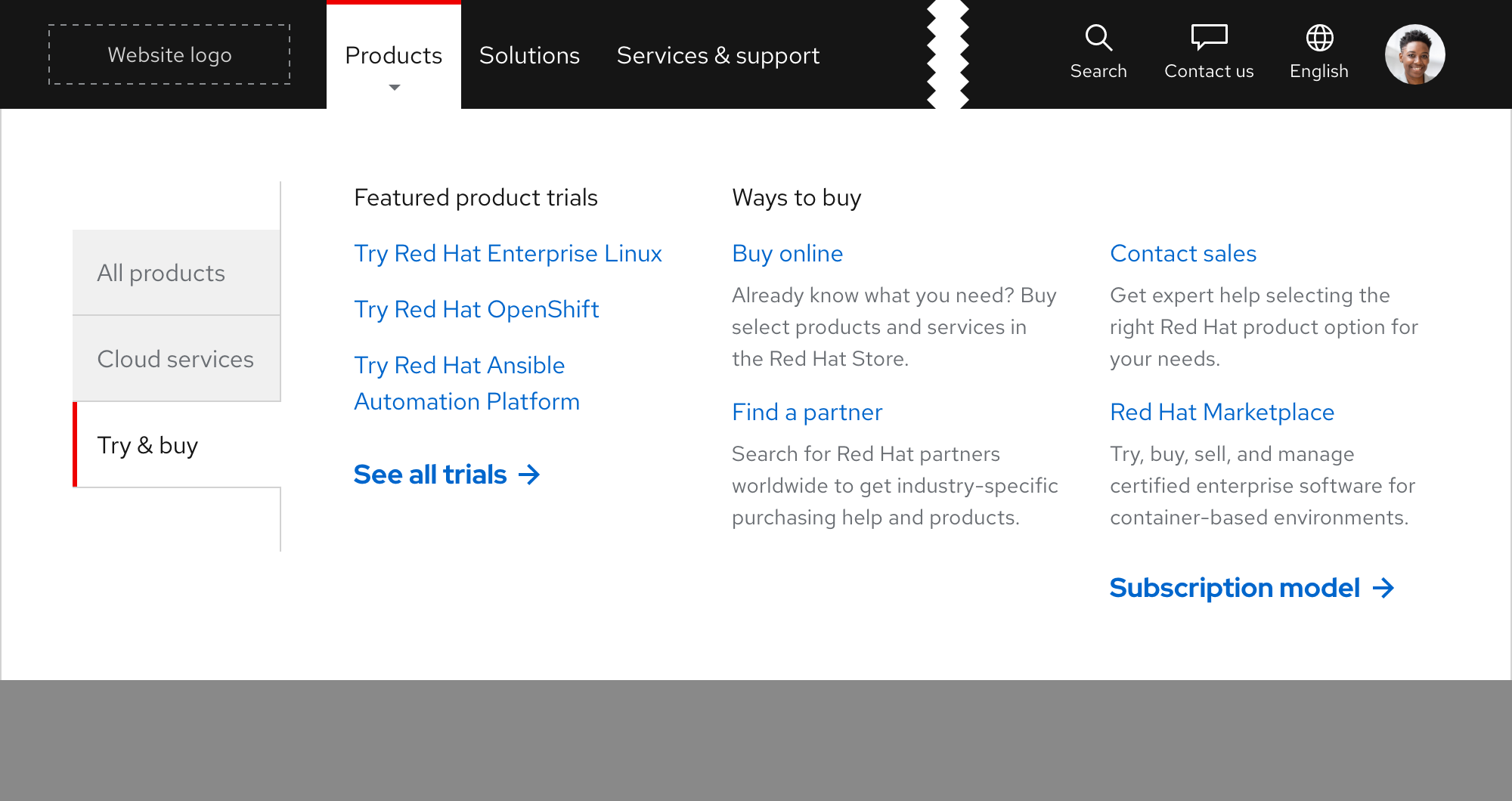Collapse the Products dropdown caret
Image resolution: width=1512 pixels, height=801 pixels.
(394, 88)
